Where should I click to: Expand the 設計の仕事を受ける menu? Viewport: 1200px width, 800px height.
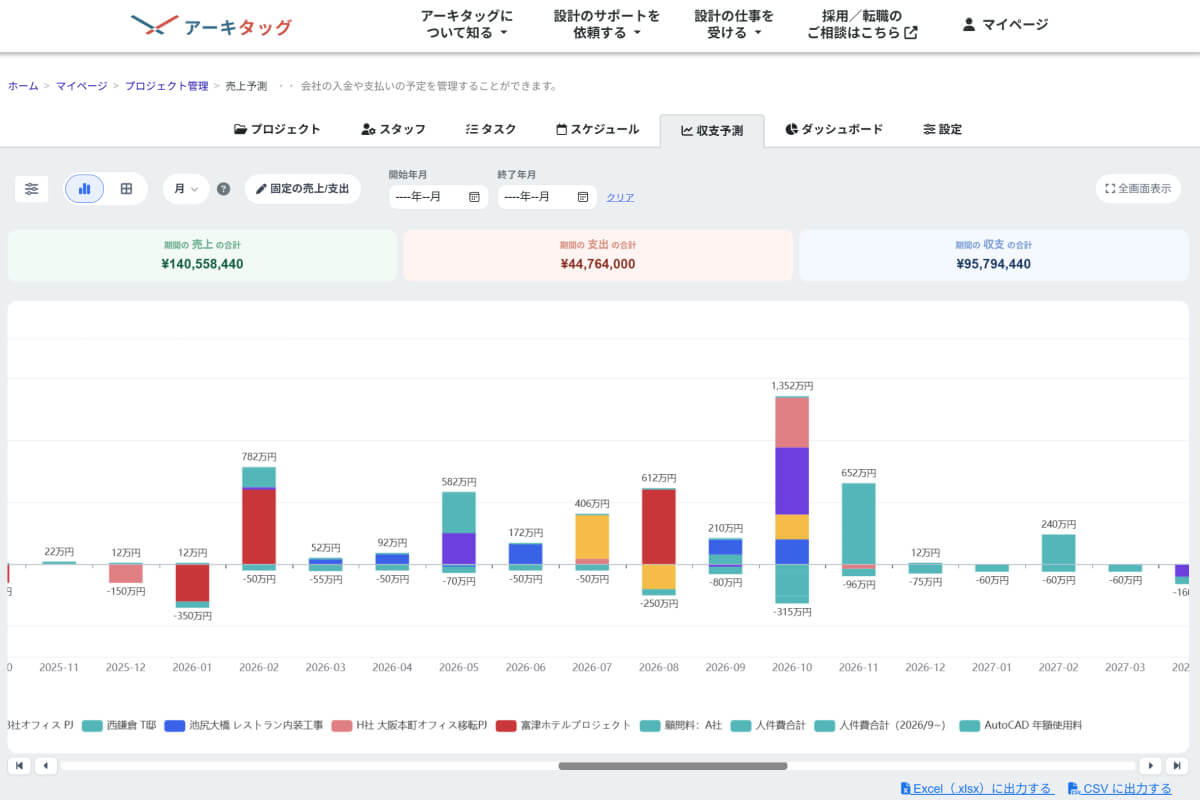pos(734,25)
